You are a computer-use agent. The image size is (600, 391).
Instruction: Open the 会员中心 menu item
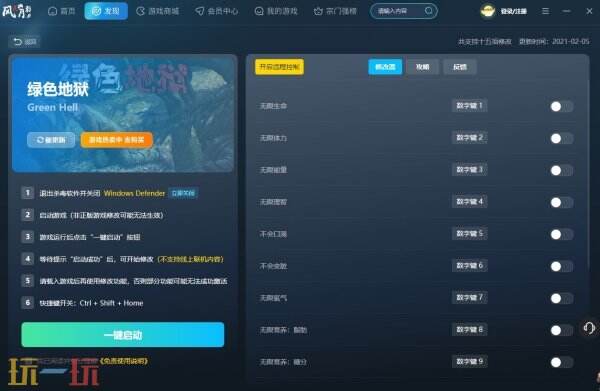(x=217, y=11)
